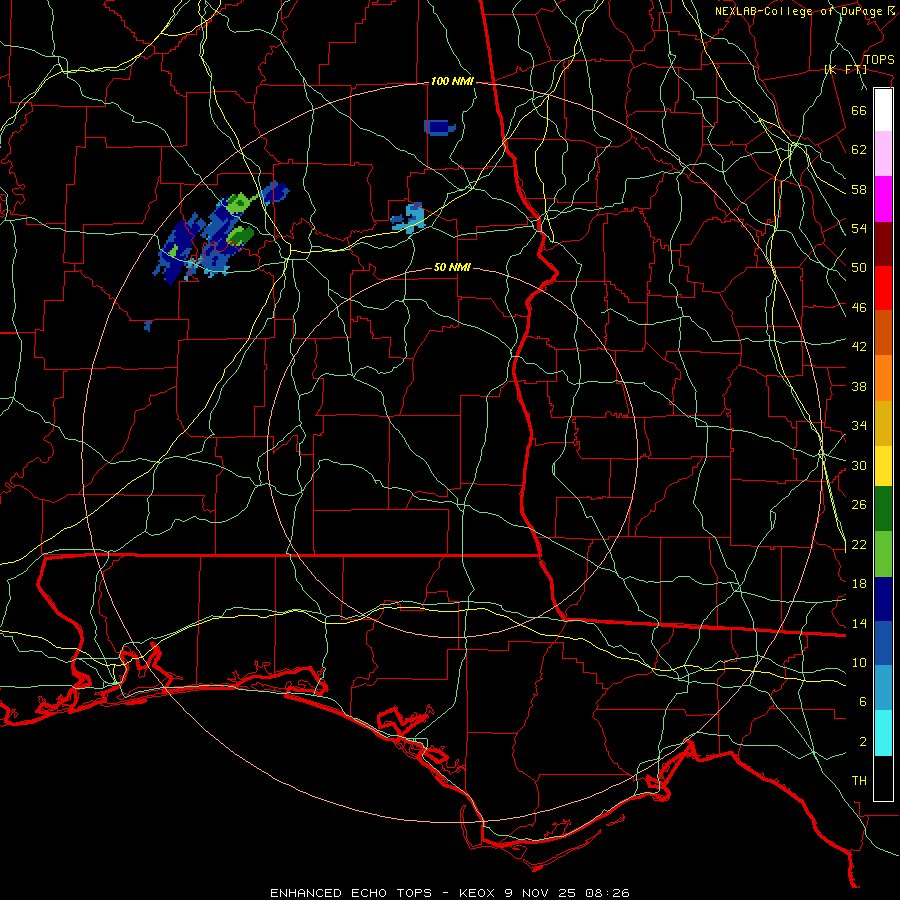Click the K FT units label
The height and width of the screenshot is (900, 900).
(x=845, y=70)
